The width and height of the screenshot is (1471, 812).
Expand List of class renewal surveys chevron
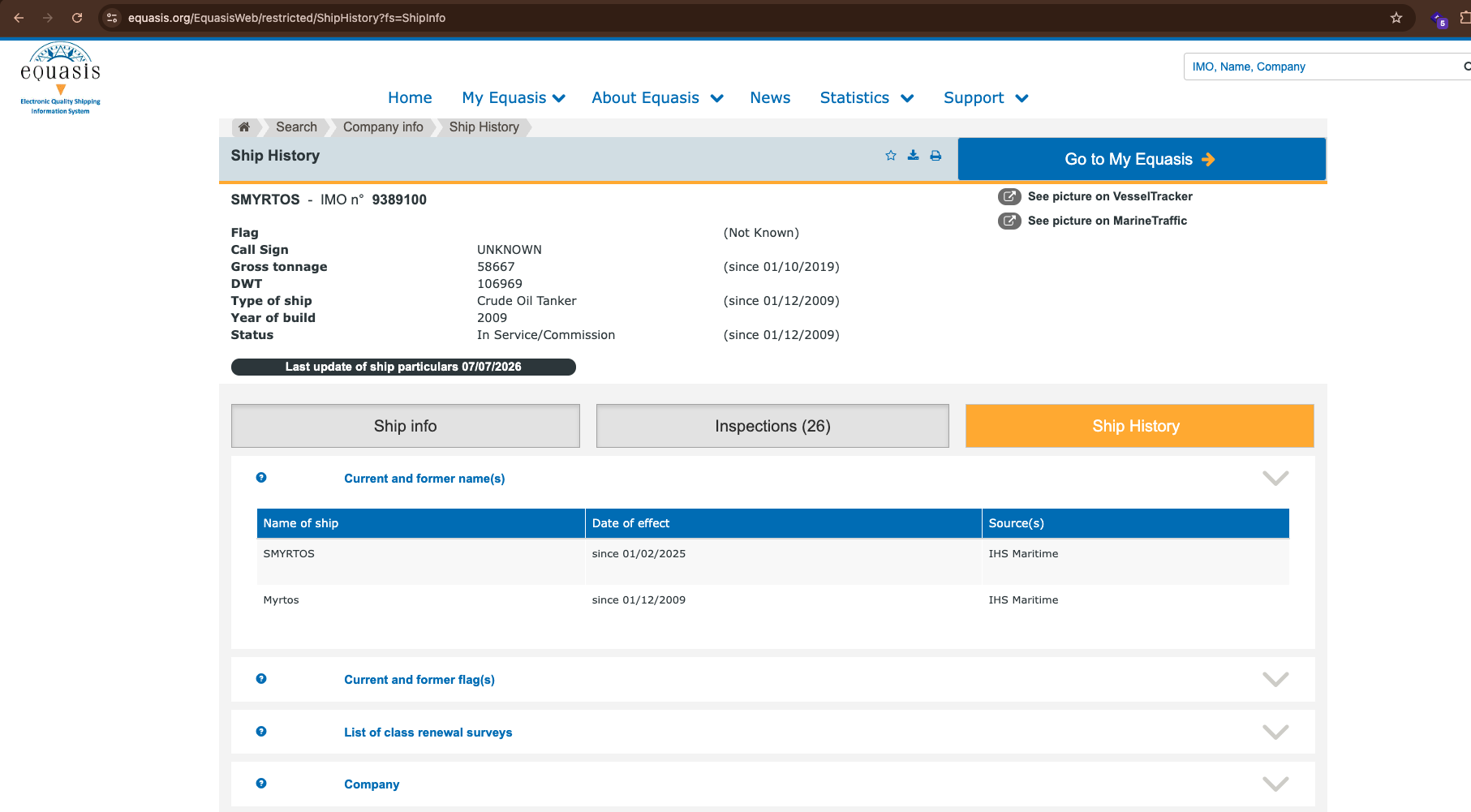tap(1275, 733)
